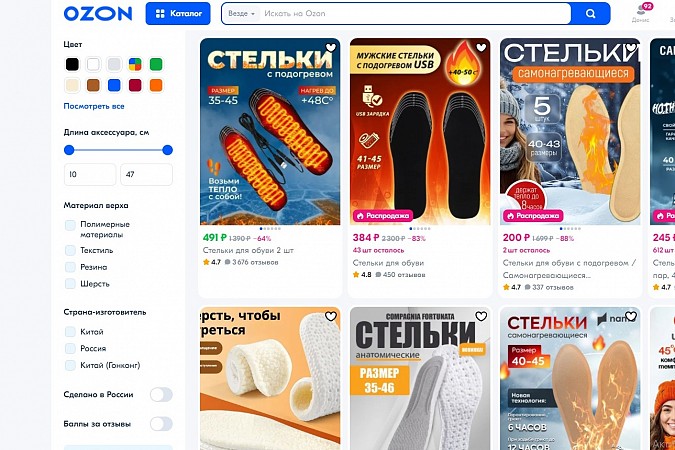This screenshot has width=675, height=450.
Task: Check the Текстиль material checkbox
Action: coord(70,250)
